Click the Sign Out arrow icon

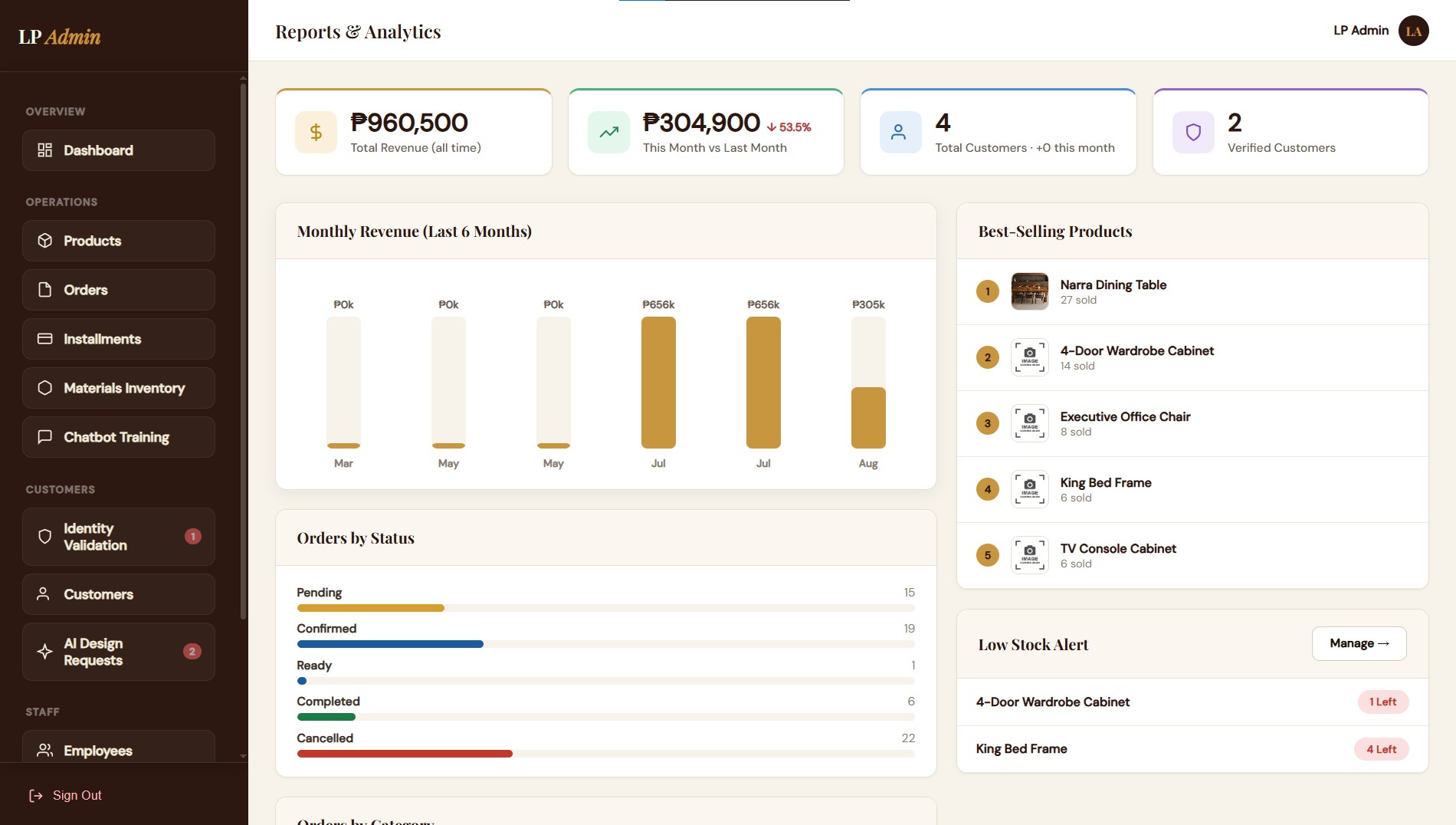coord(36,796)
